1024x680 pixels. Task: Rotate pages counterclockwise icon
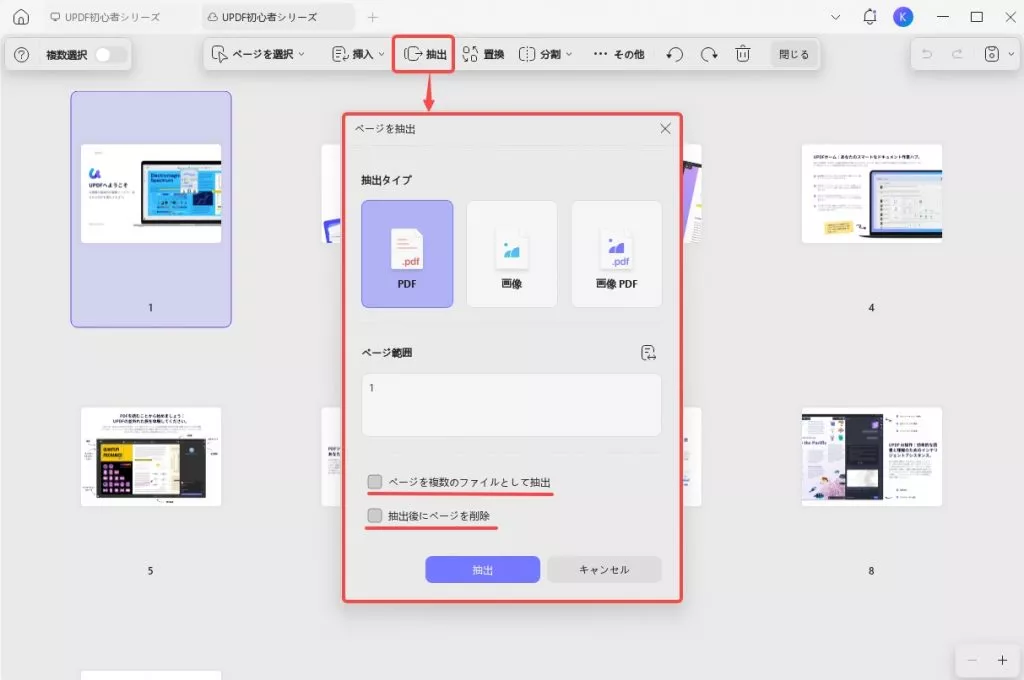click(675, 54)
